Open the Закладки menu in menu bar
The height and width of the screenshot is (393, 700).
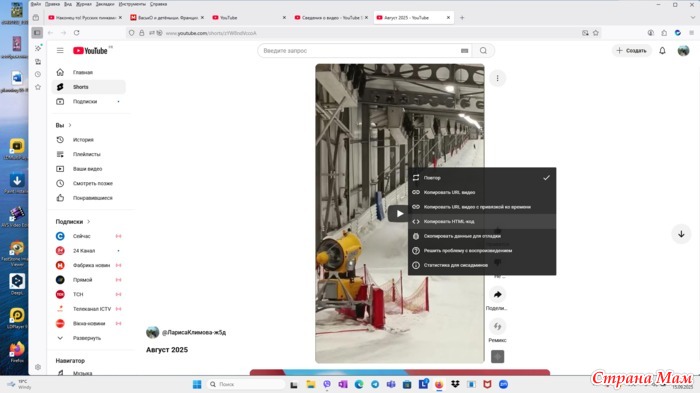pyautogui.click(x=105, y=4)
